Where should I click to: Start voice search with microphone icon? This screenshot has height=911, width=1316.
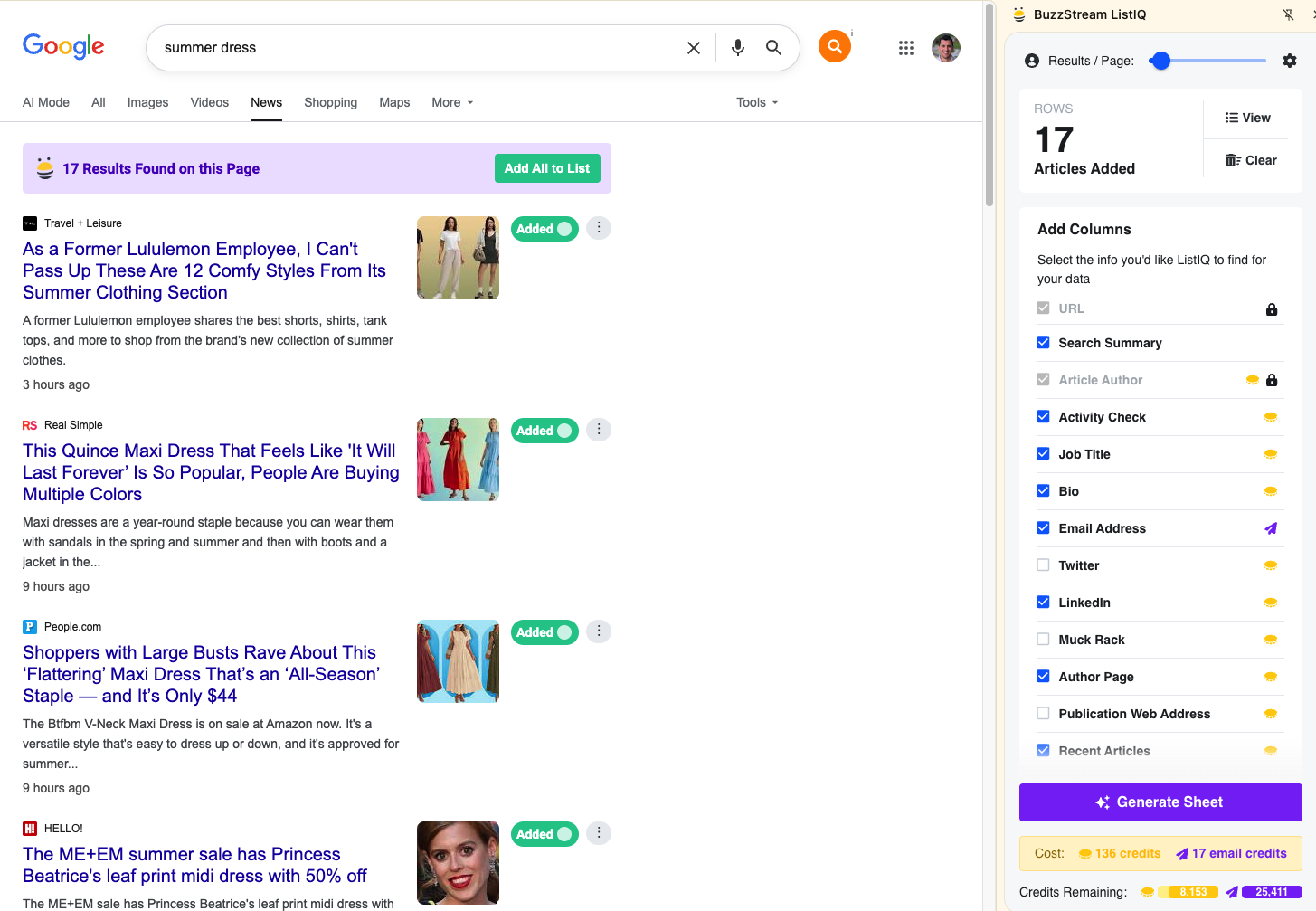(x=737, y=48)
